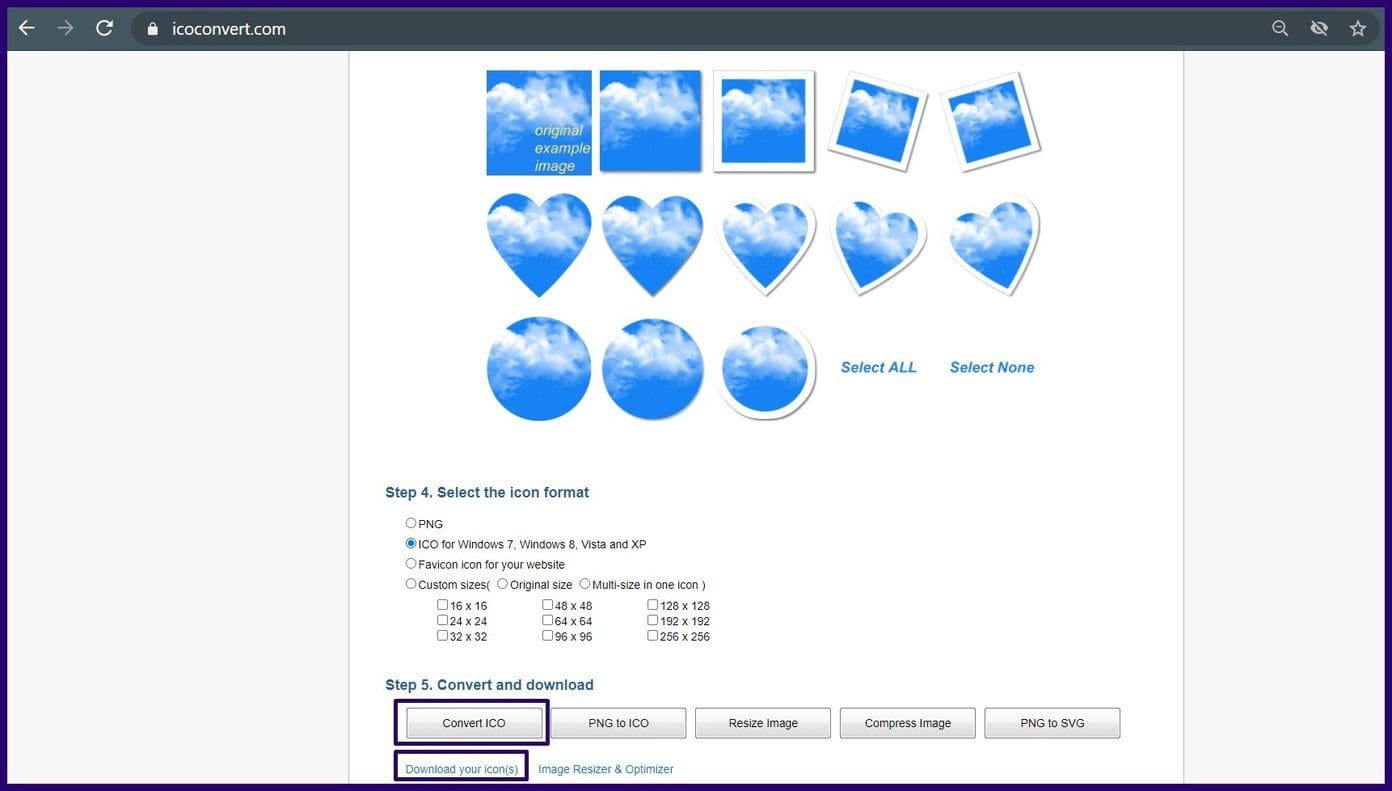Viewport: 1392px width, 791px height.
Task: Reload the icoconvert.com page
Action: (104, 28)
